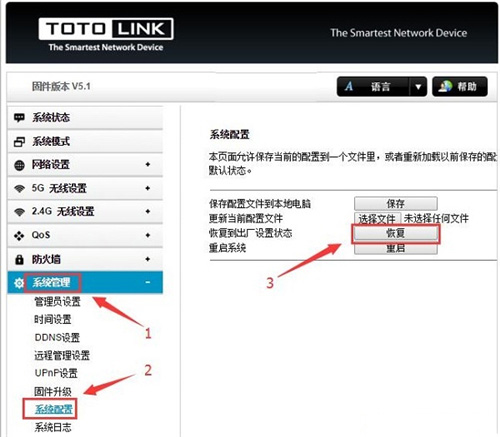Click 选择文件 to choose config file
This screenshot has height=437, width=500.
[x=377, y=219]
